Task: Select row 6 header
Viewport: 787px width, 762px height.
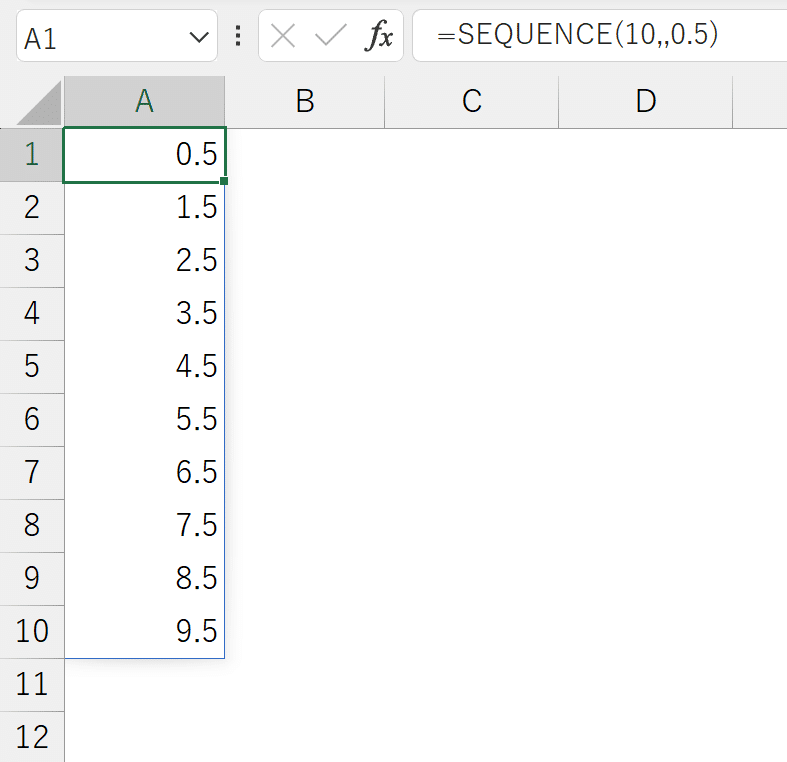Action: coord(32,420)
